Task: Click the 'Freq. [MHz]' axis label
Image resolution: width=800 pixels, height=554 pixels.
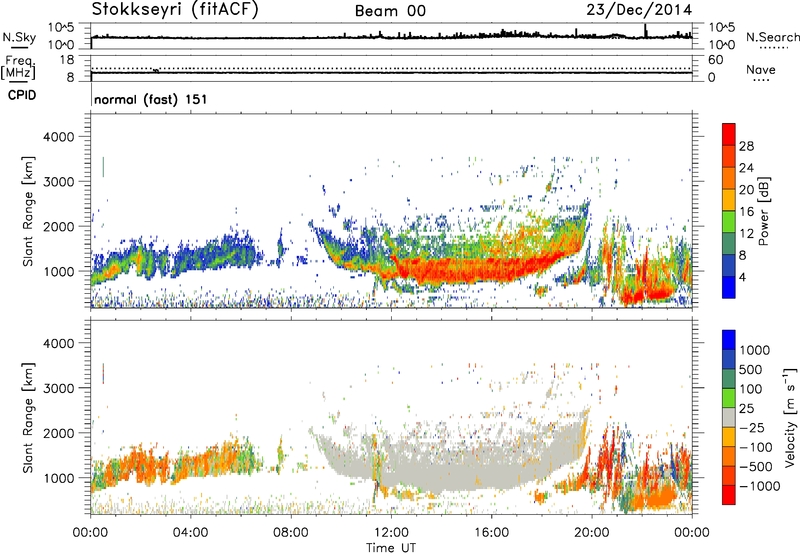Action: click(18, 68)
